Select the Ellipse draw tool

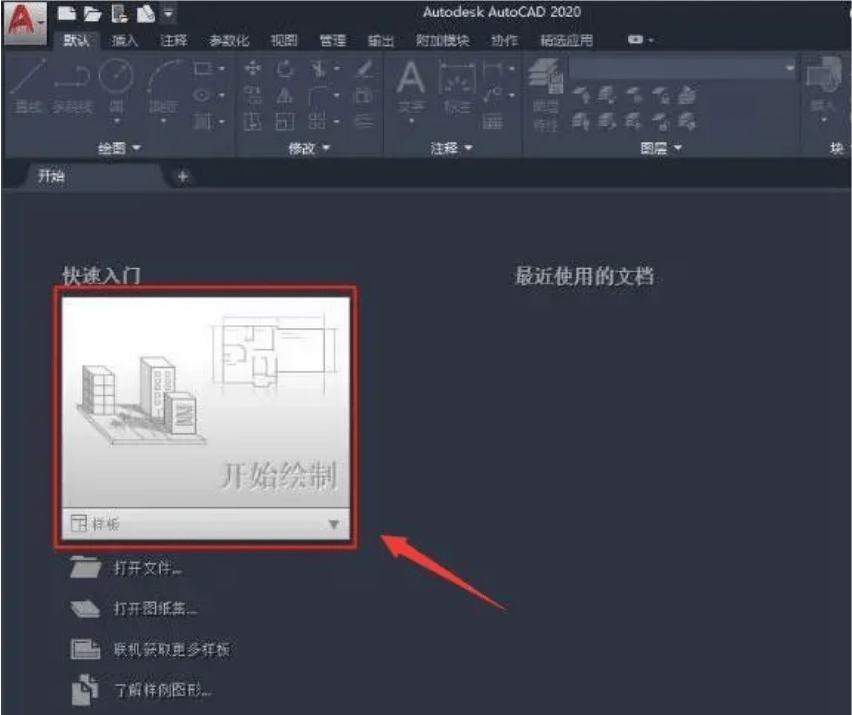click(x=202, y=96)
